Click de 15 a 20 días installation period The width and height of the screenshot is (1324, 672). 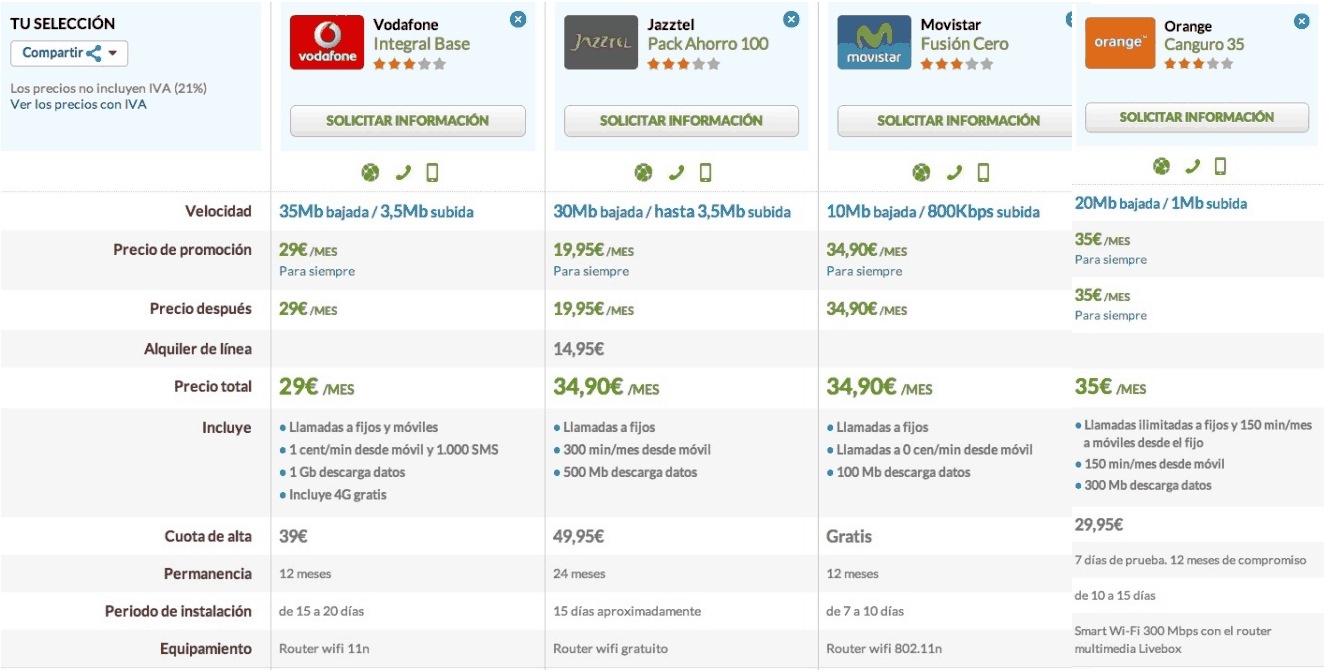tap(322, 611)
